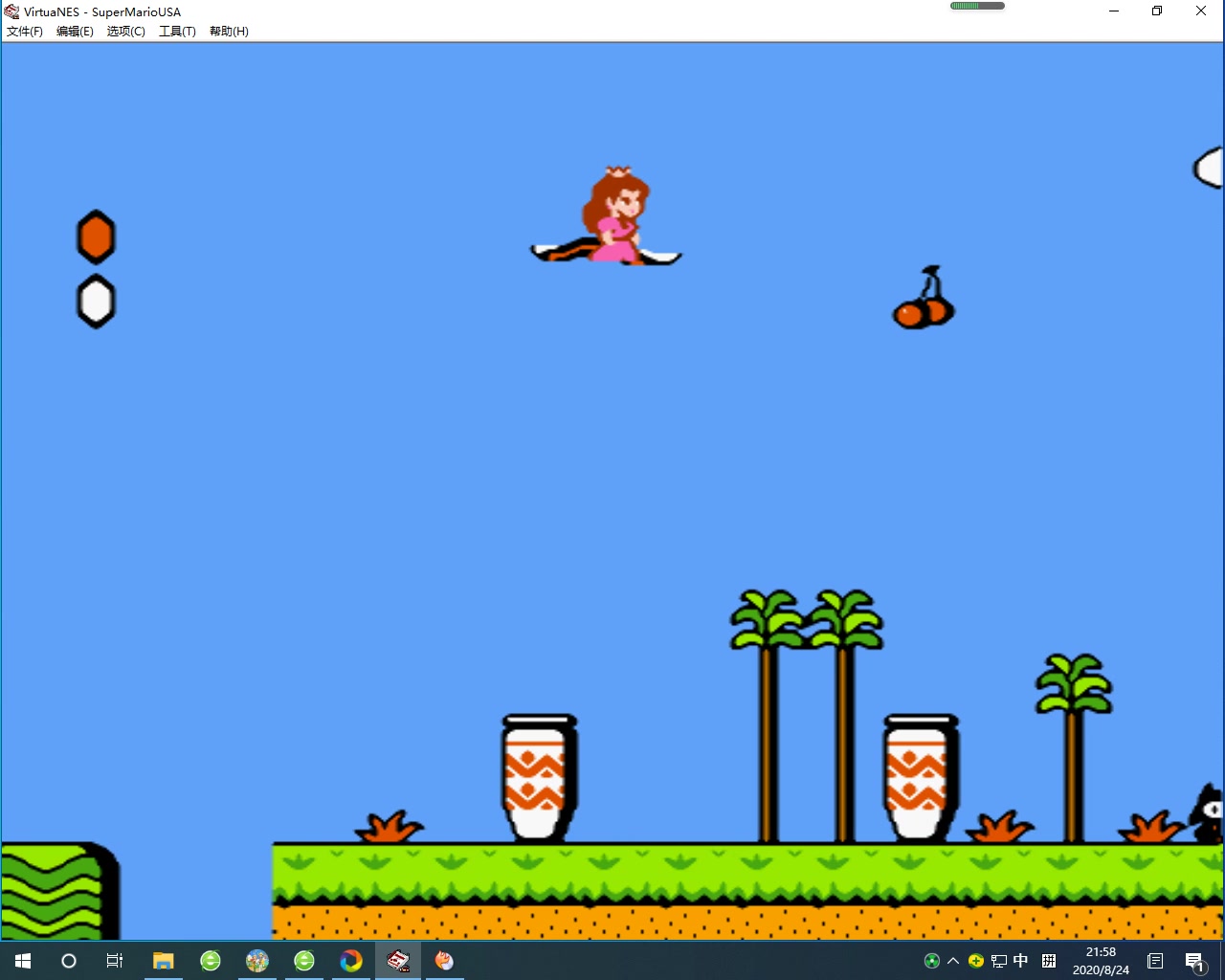Open the 编辑(E) menu
The width and height of the screenshot is (1225, 980).
point(75,32)
